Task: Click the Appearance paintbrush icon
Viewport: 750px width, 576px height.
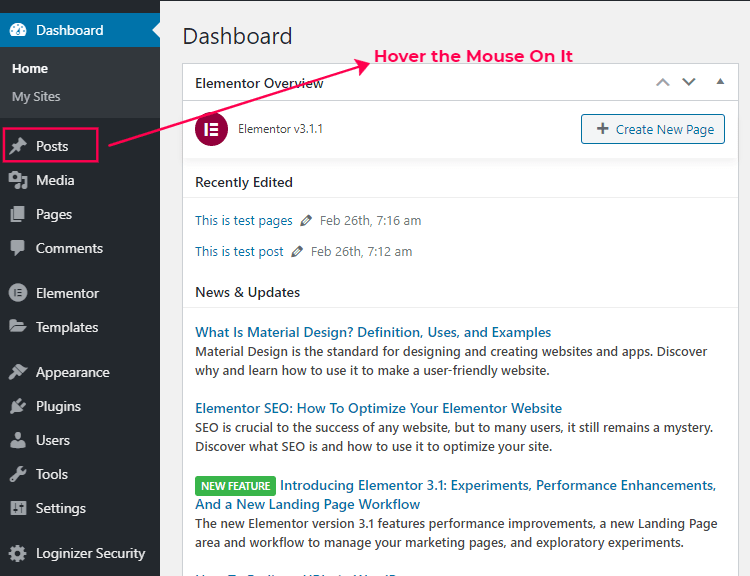Action: 18,372
